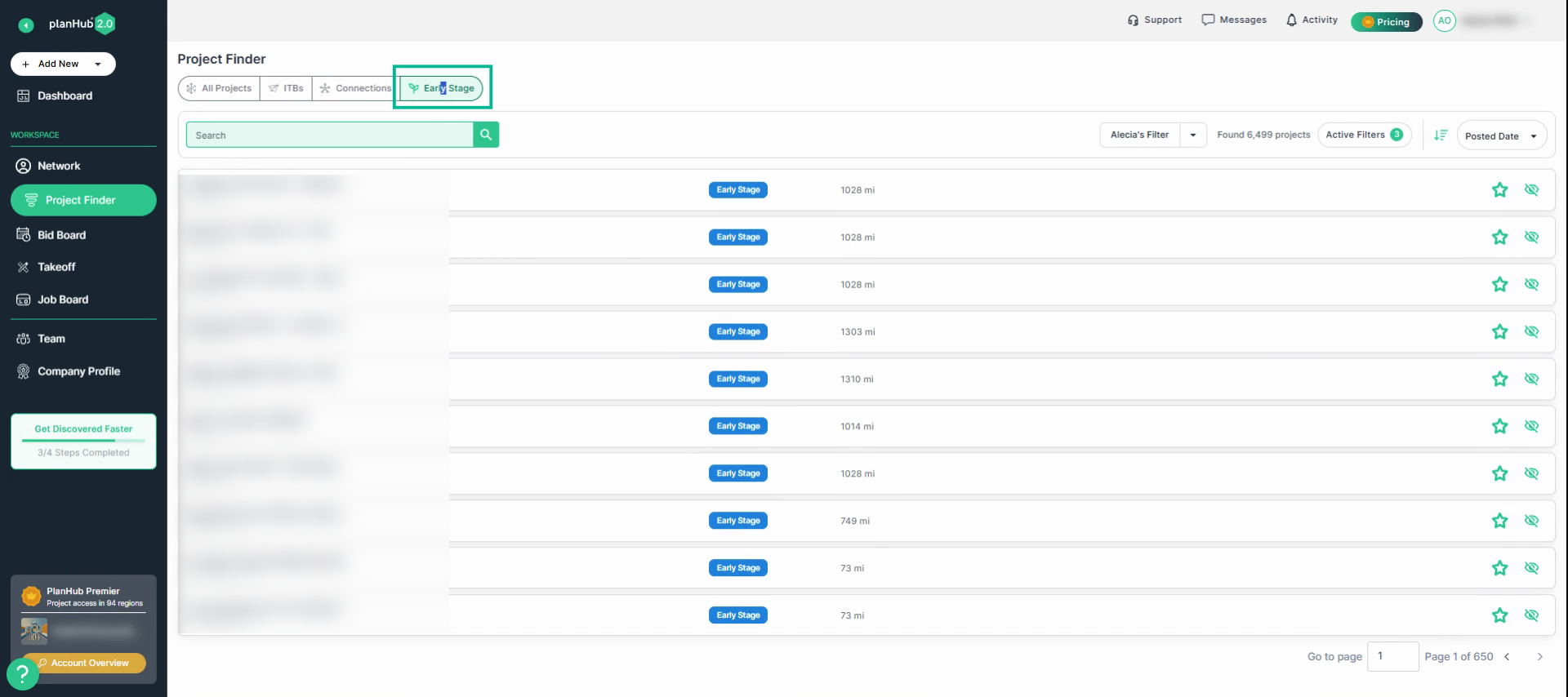Collapse sidebar using the planHub arrow icon
Image resolution: width=1568 pixels, height=697 pixels.
26,25
